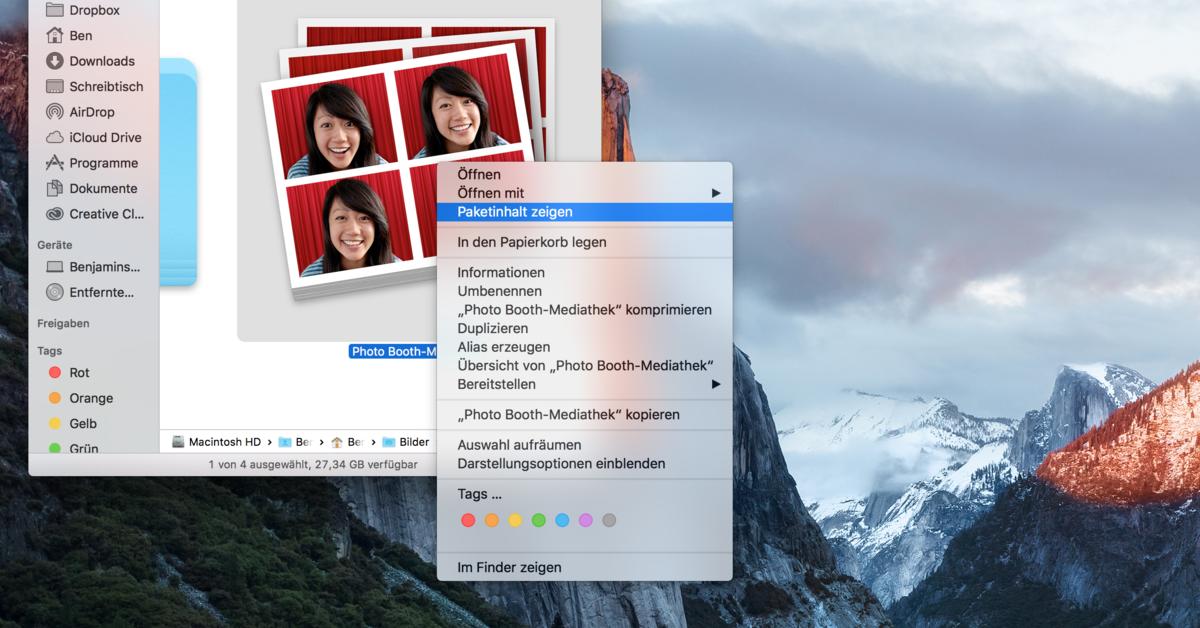Click the Bilder folder icon in path bar
Image resolution: width=1200 pixels, height=628 pixels.
389,441
